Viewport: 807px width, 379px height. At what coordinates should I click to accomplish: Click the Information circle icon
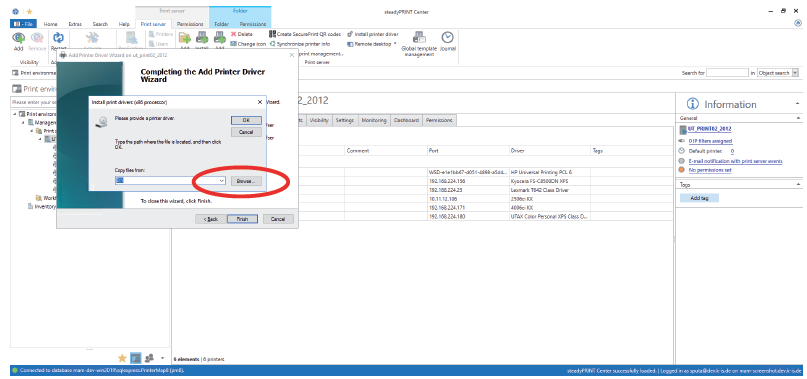click(693, 104)
